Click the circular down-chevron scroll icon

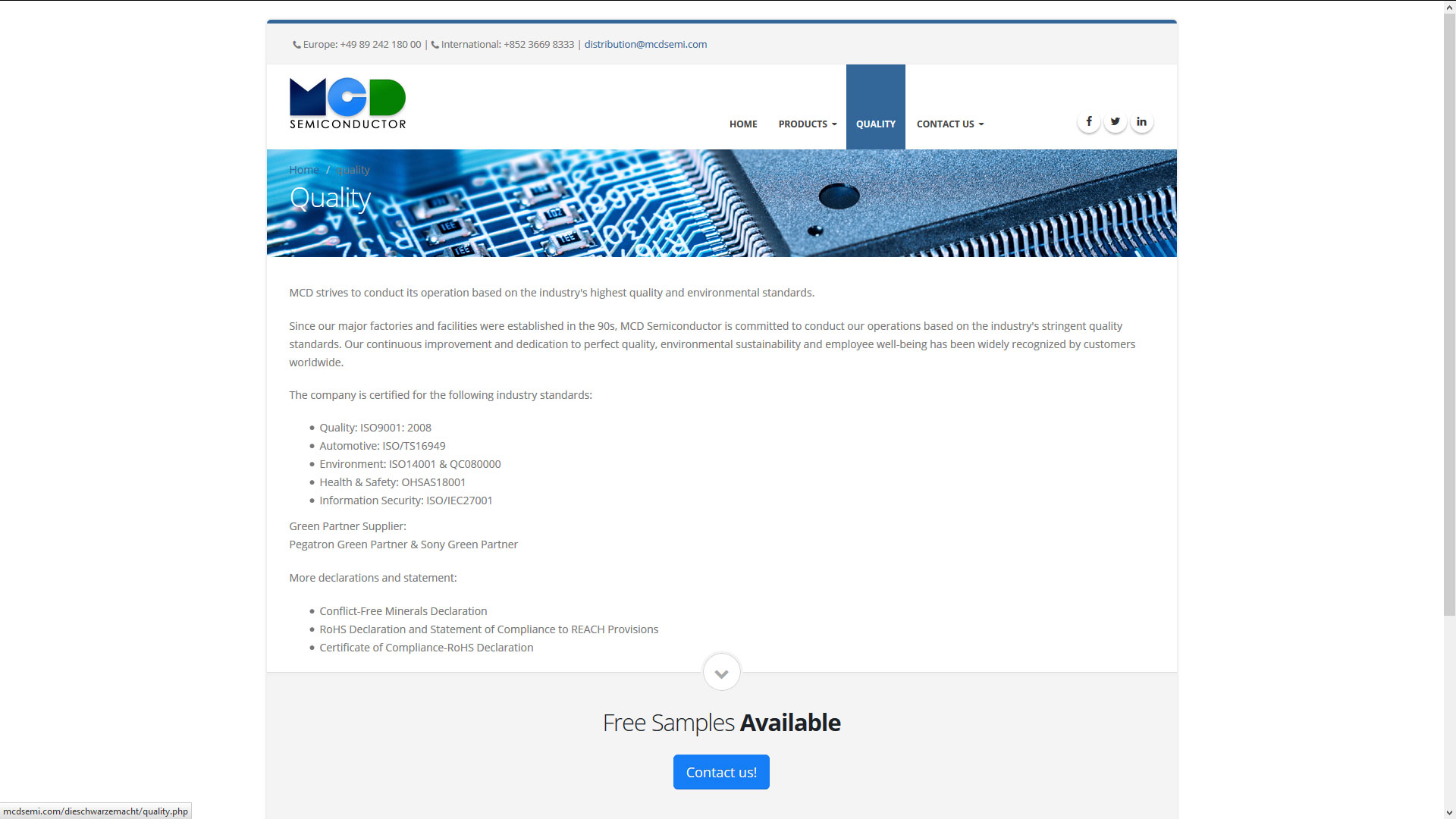tap(721, 673)
